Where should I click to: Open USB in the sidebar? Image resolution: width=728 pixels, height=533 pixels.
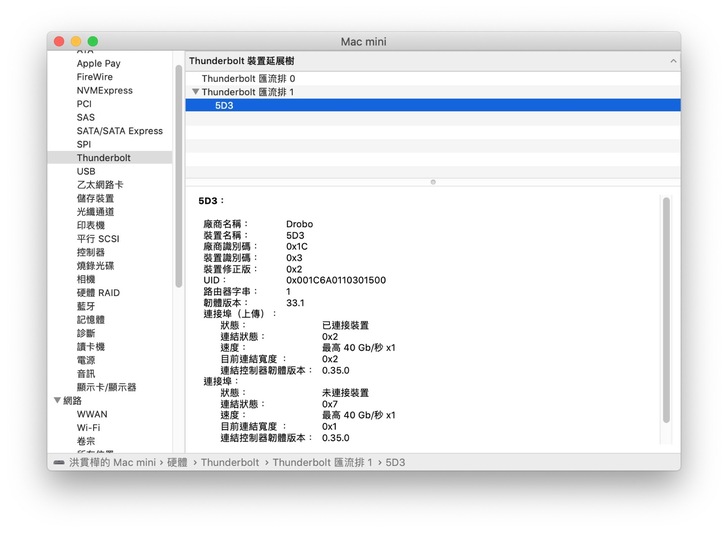point(86,171)
